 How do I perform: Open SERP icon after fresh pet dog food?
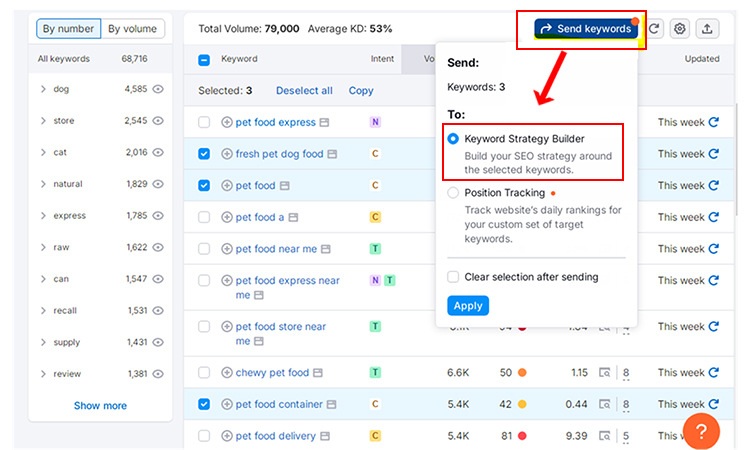pyautogui.click(x=332, y=154)
